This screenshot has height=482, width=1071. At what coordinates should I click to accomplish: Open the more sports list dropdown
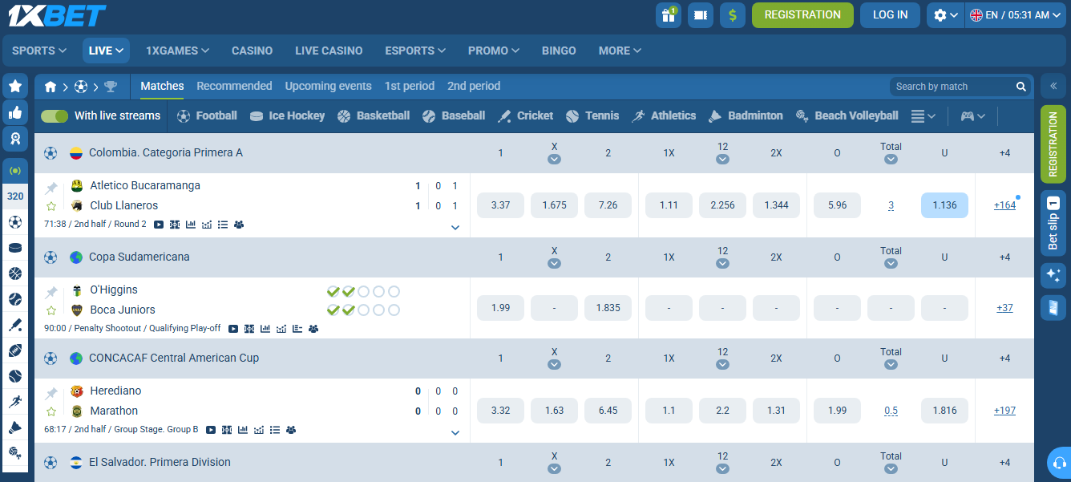click(x=923, y=116)
